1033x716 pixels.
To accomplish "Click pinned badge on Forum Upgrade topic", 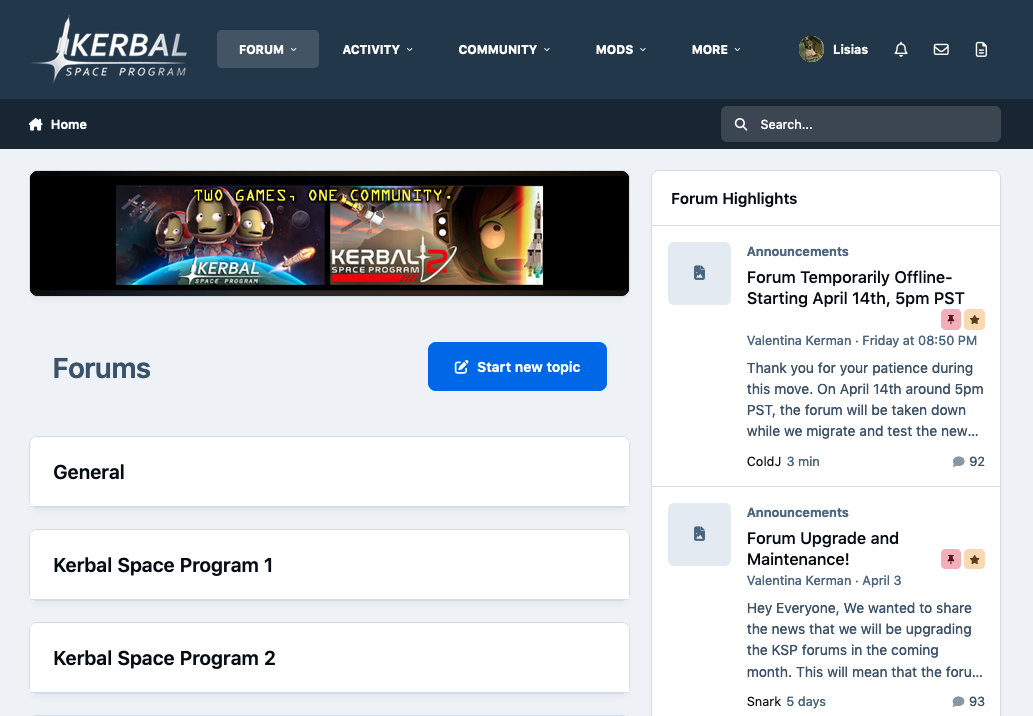I will tap(950, 559).
